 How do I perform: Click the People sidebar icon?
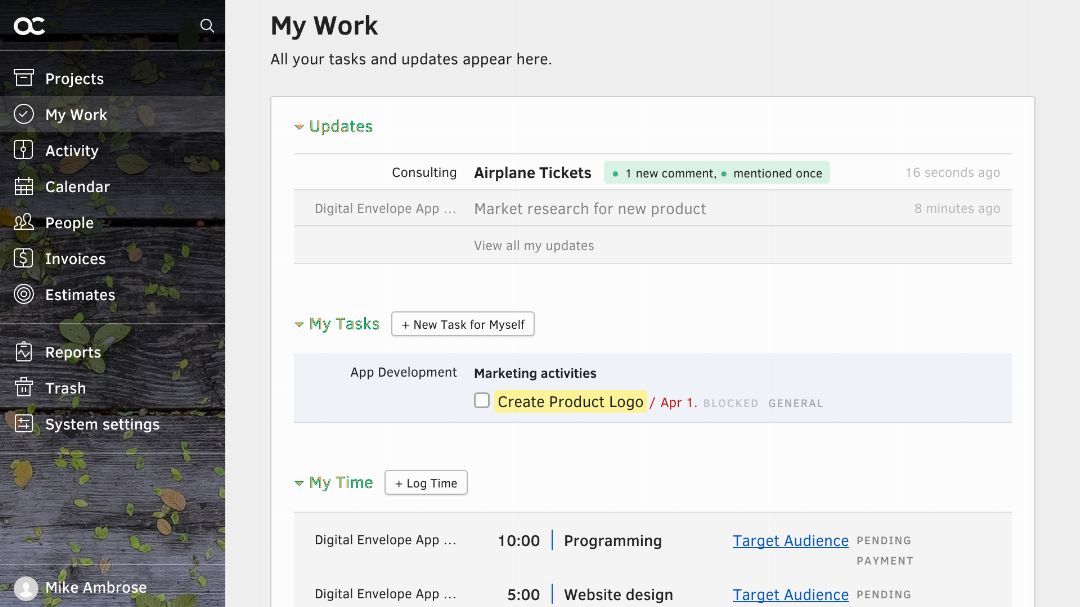24,222
